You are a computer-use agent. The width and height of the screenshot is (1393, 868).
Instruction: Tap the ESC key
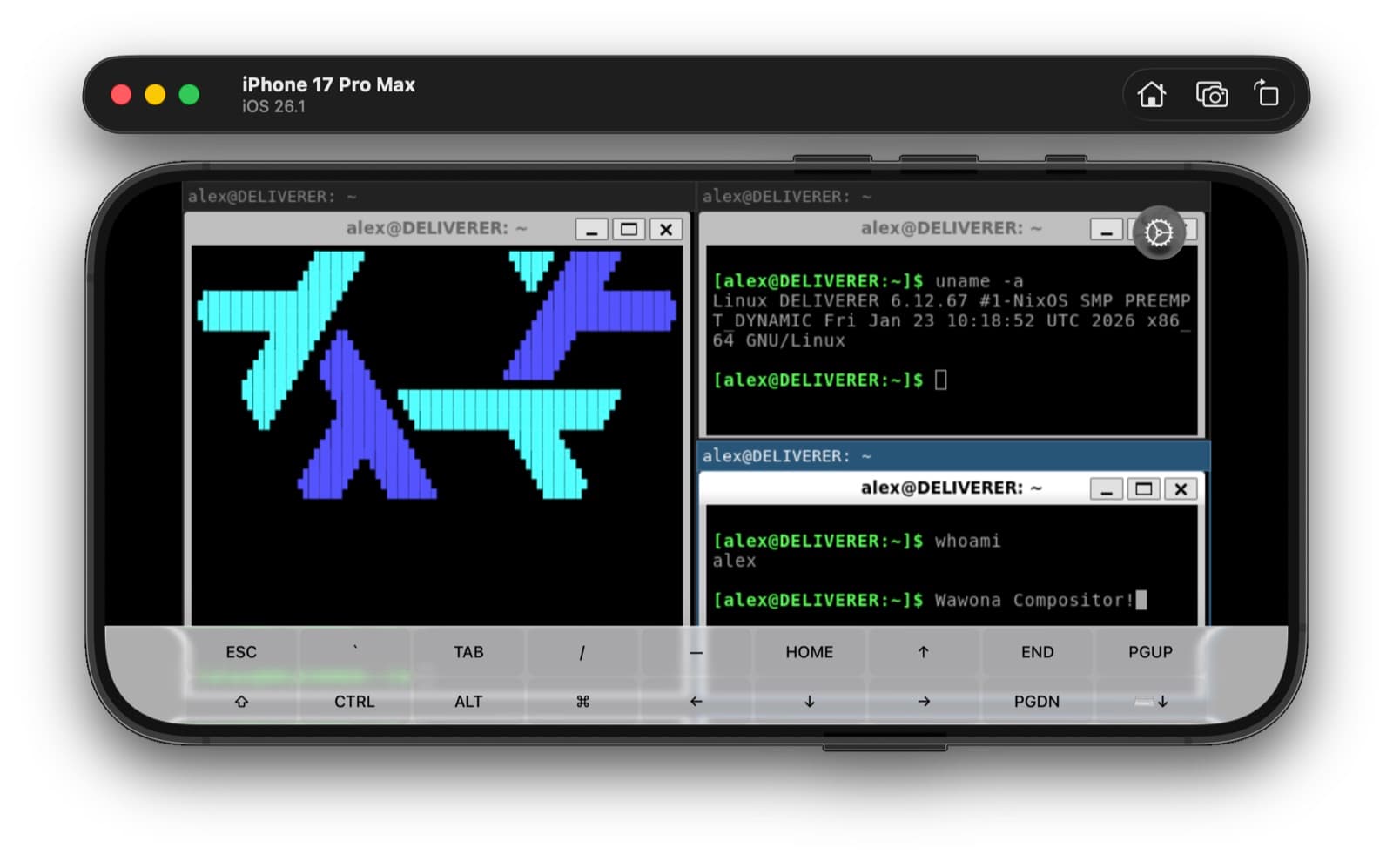241,652
